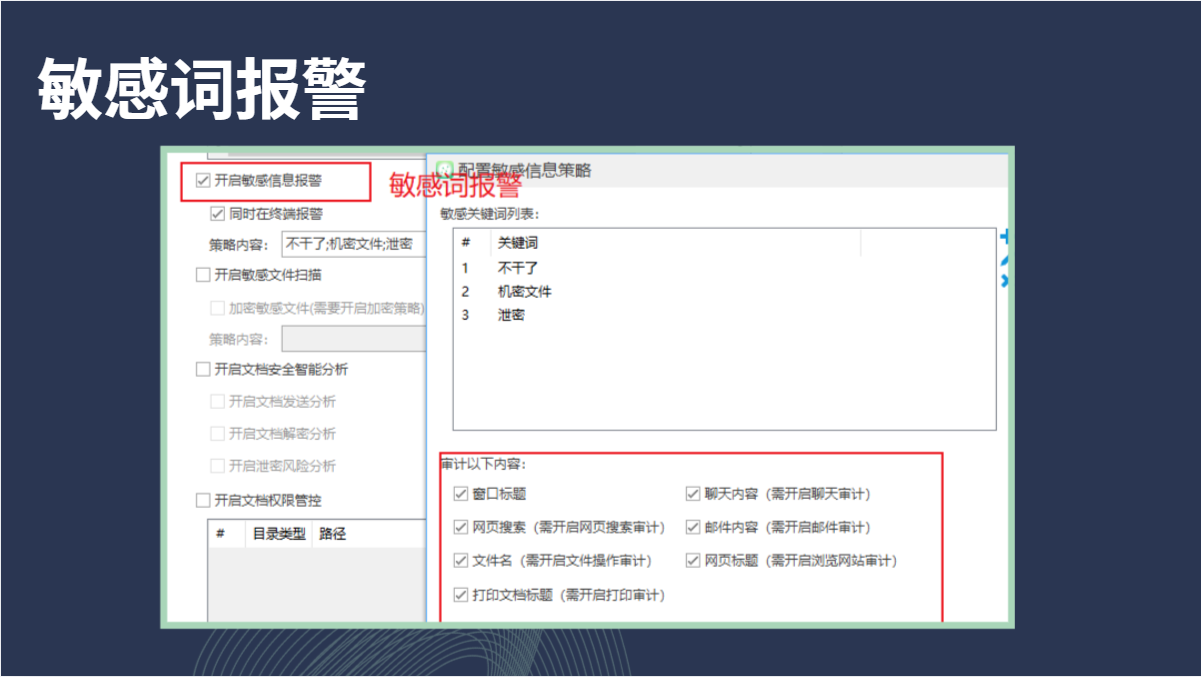Toggle 网页搜索 audit checkbox

click(461, 527)
